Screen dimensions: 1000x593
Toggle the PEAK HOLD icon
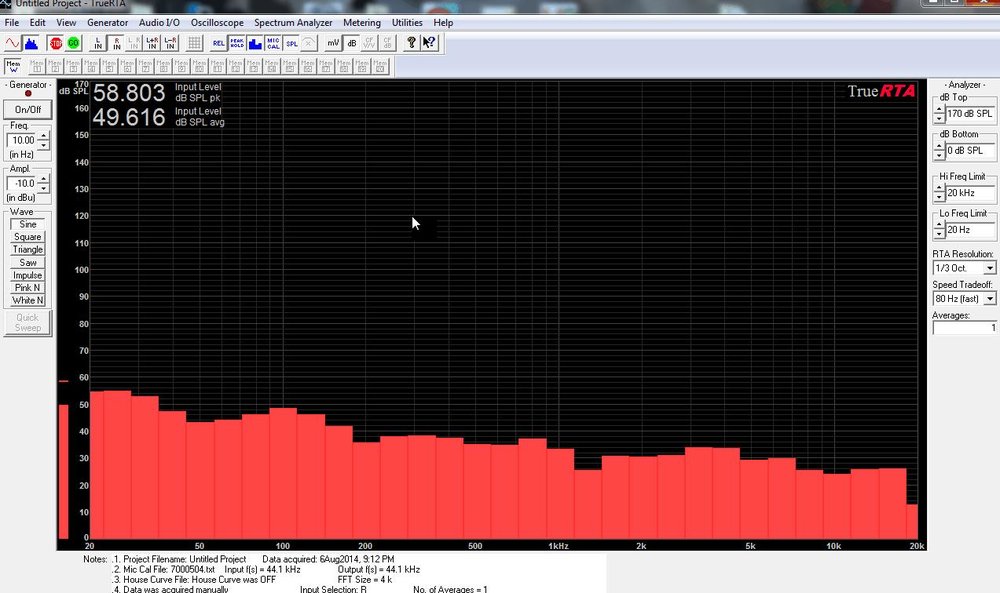[x=237, y=43]
